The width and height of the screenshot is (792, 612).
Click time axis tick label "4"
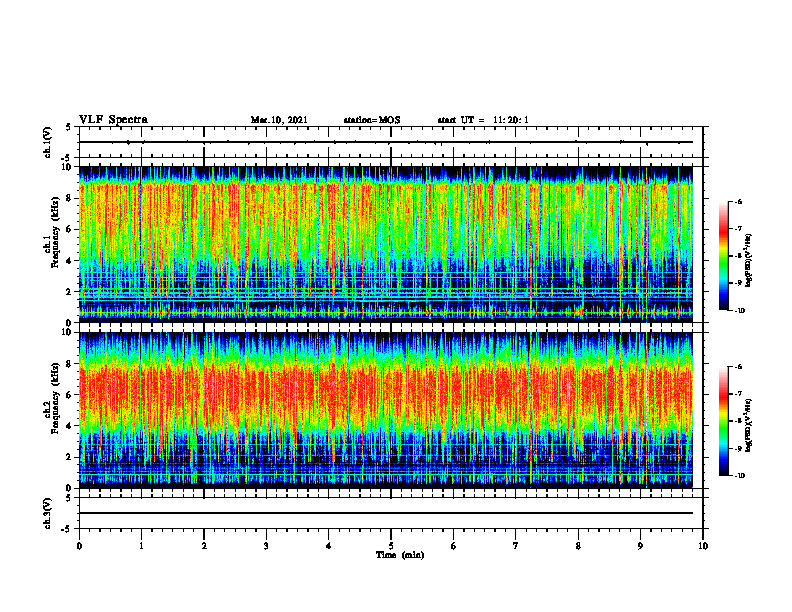[329, 546]
